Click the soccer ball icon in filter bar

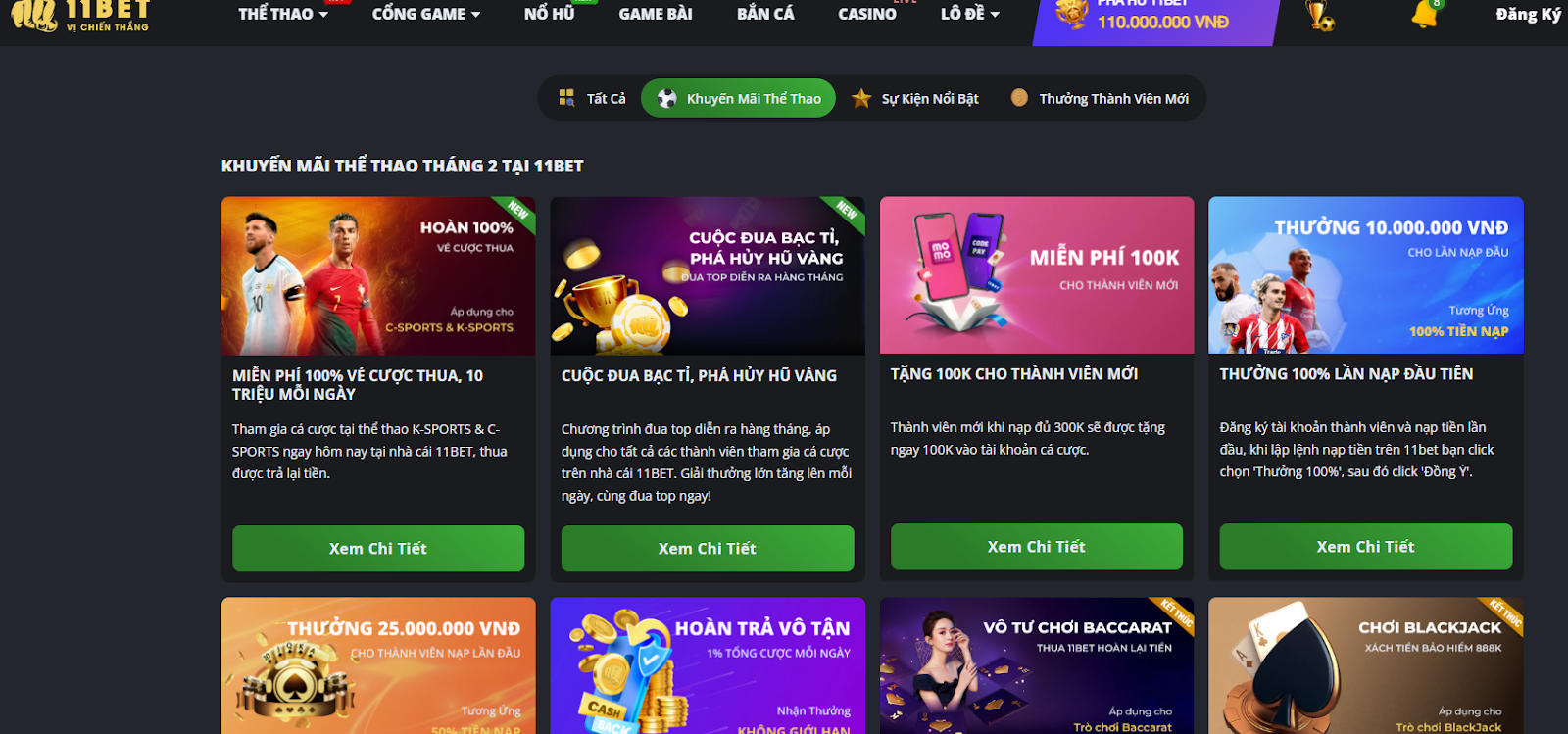(x=666, y=98)
